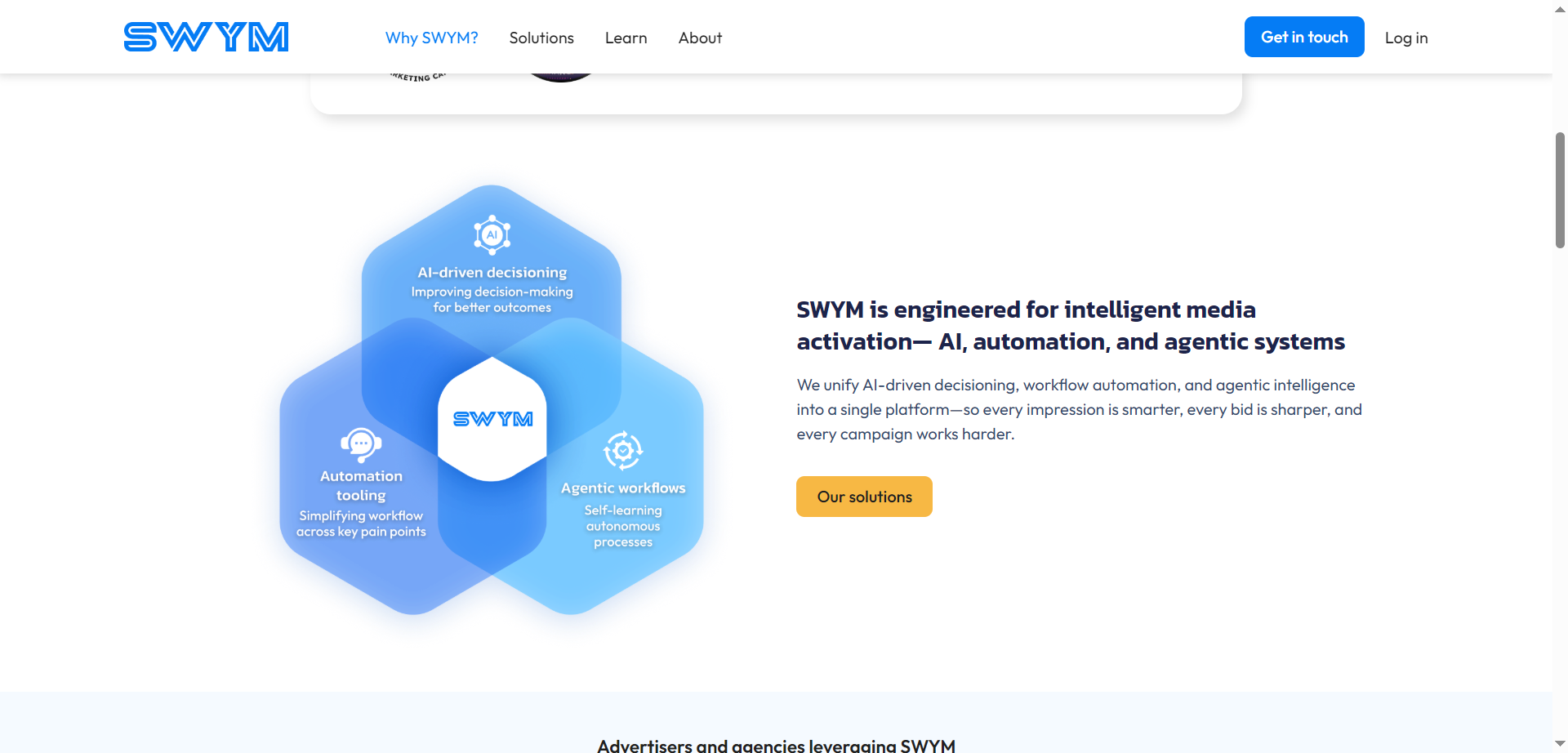Click the AI-driven decisioning hexagon

tap(491, 278)
